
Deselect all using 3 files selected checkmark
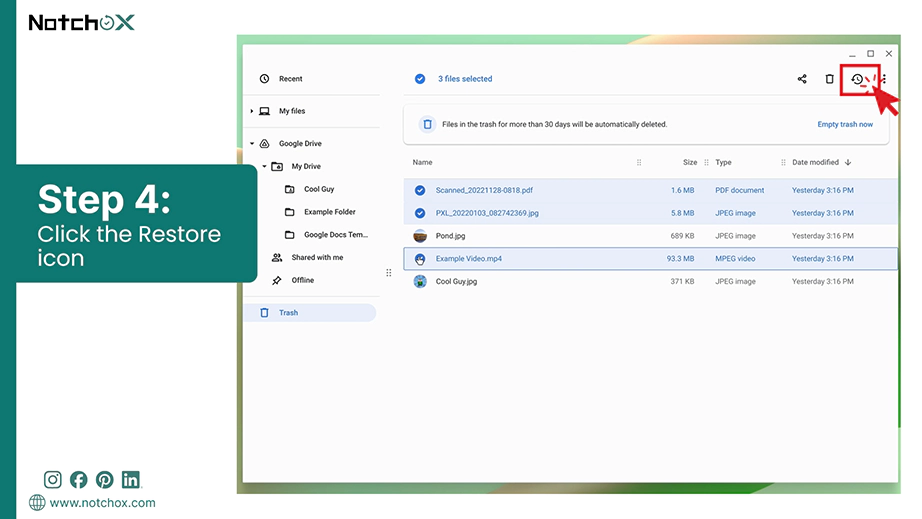pos(420,79)
